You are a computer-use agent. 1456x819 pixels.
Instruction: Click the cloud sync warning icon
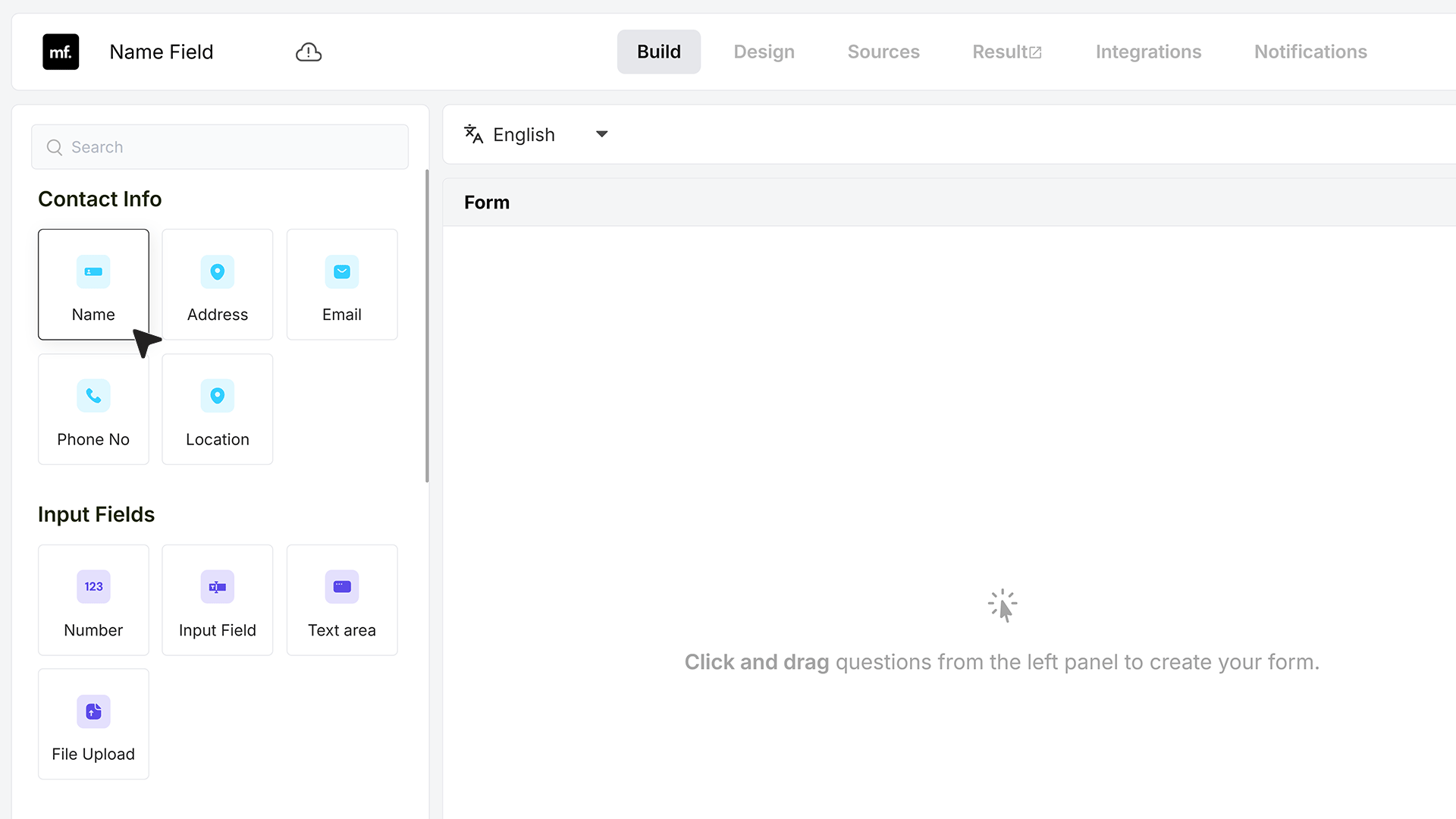[x=309, y=52]
